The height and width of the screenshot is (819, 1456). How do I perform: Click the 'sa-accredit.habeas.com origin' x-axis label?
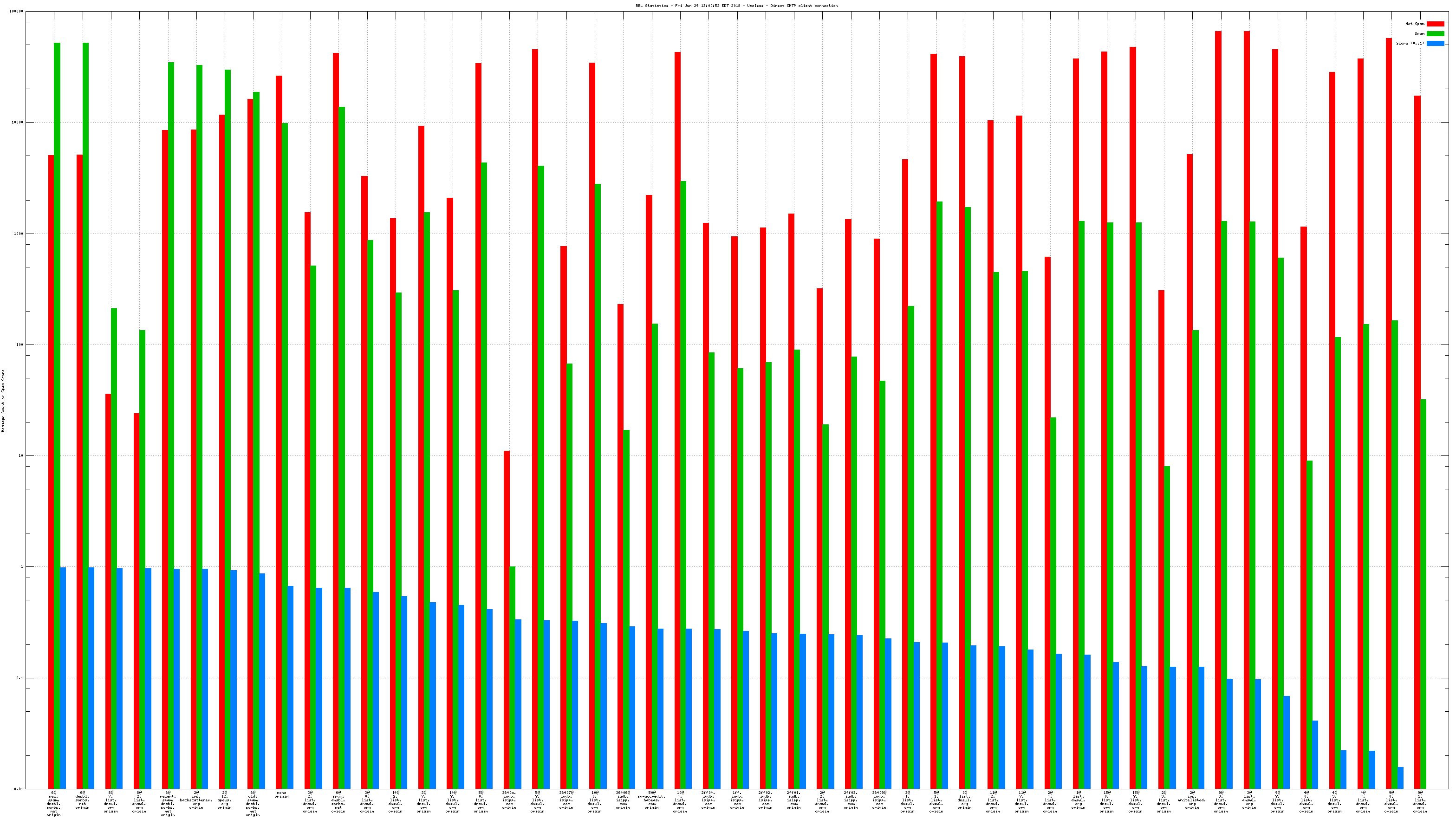coord(652,800)
